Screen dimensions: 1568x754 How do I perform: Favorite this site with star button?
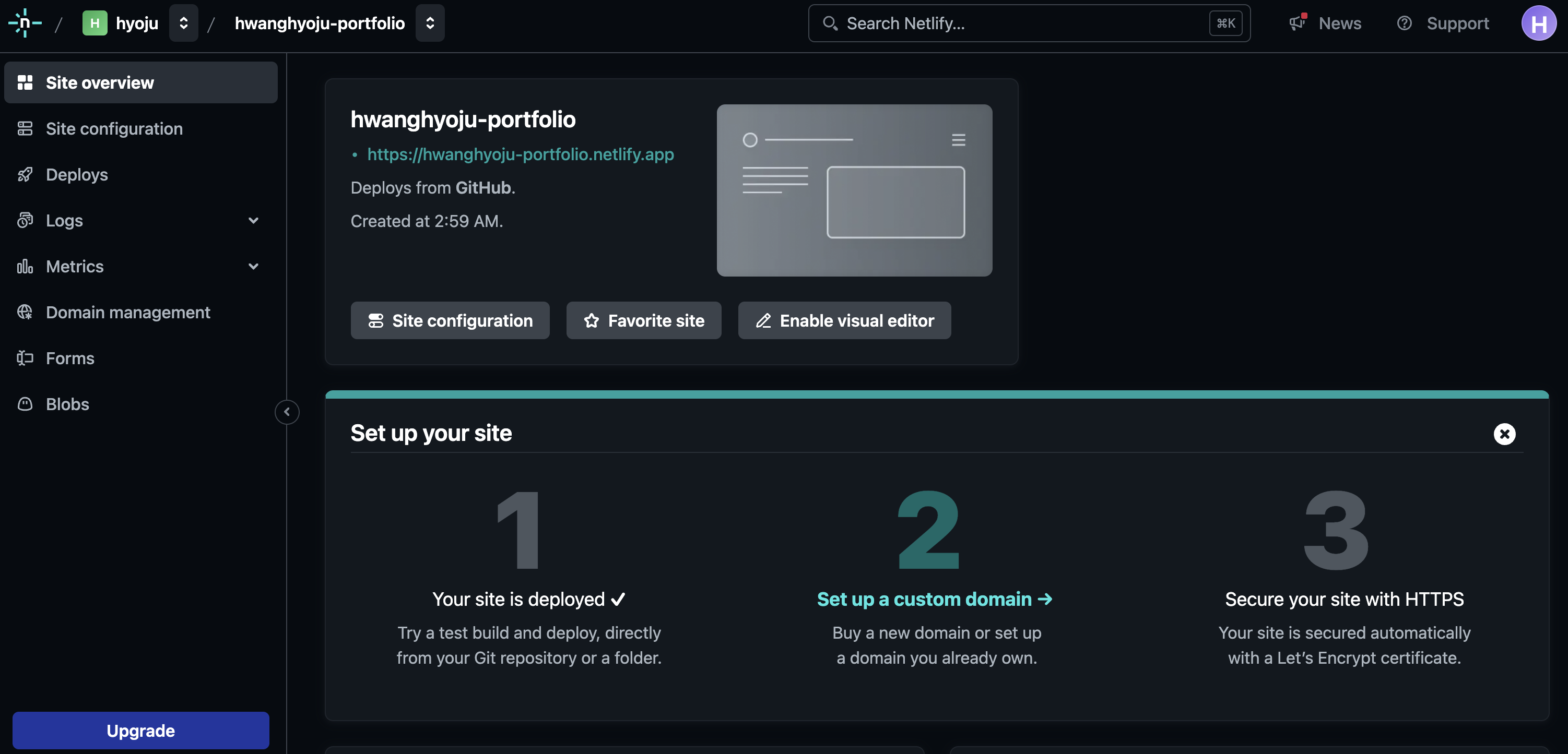pyautogui.click(x=643, y=320)
